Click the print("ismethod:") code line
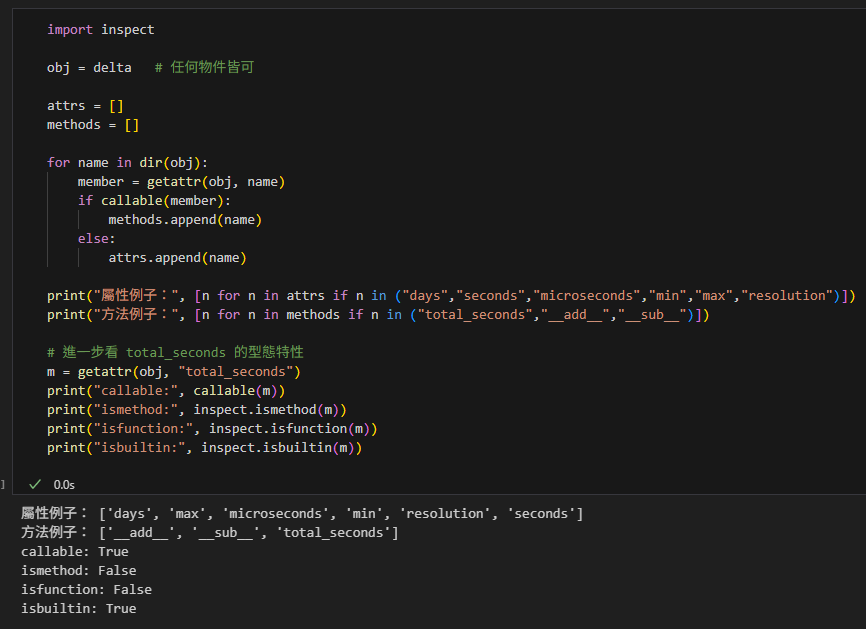Viewport: 866px width, 629px height. click(x=197, y=410)
